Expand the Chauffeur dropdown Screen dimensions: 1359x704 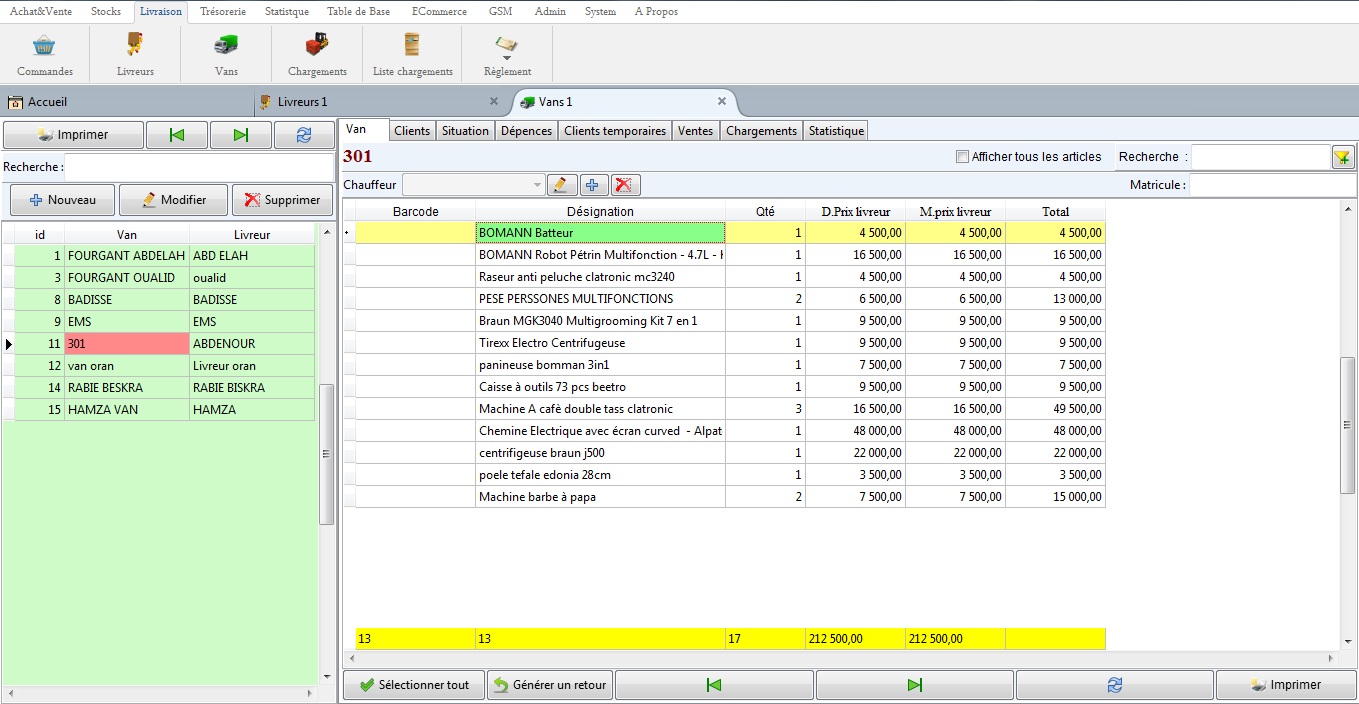(x=537, y=185)
